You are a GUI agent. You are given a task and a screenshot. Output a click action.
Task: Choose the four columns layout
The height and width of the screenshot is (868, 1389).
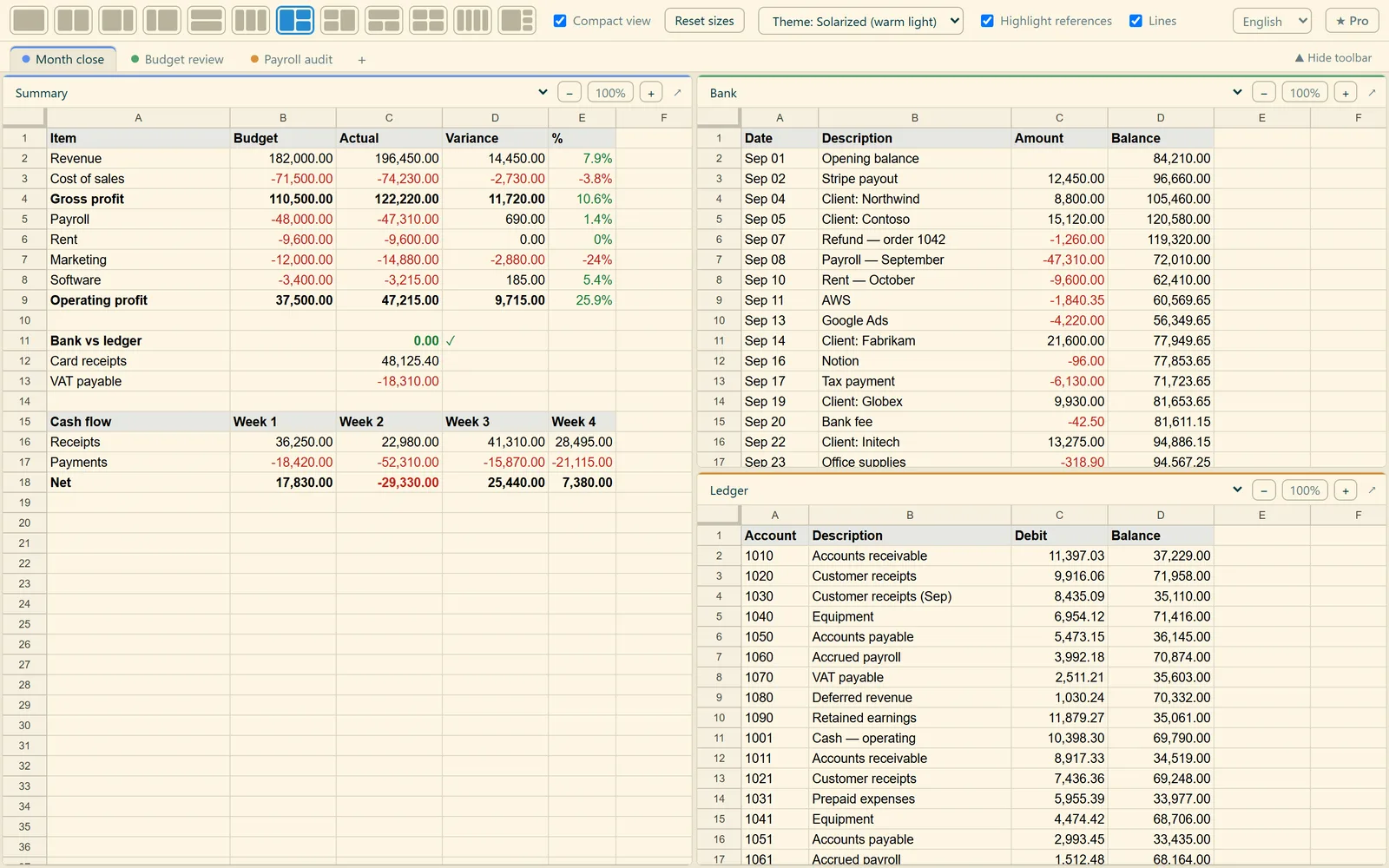coord(472,20)
